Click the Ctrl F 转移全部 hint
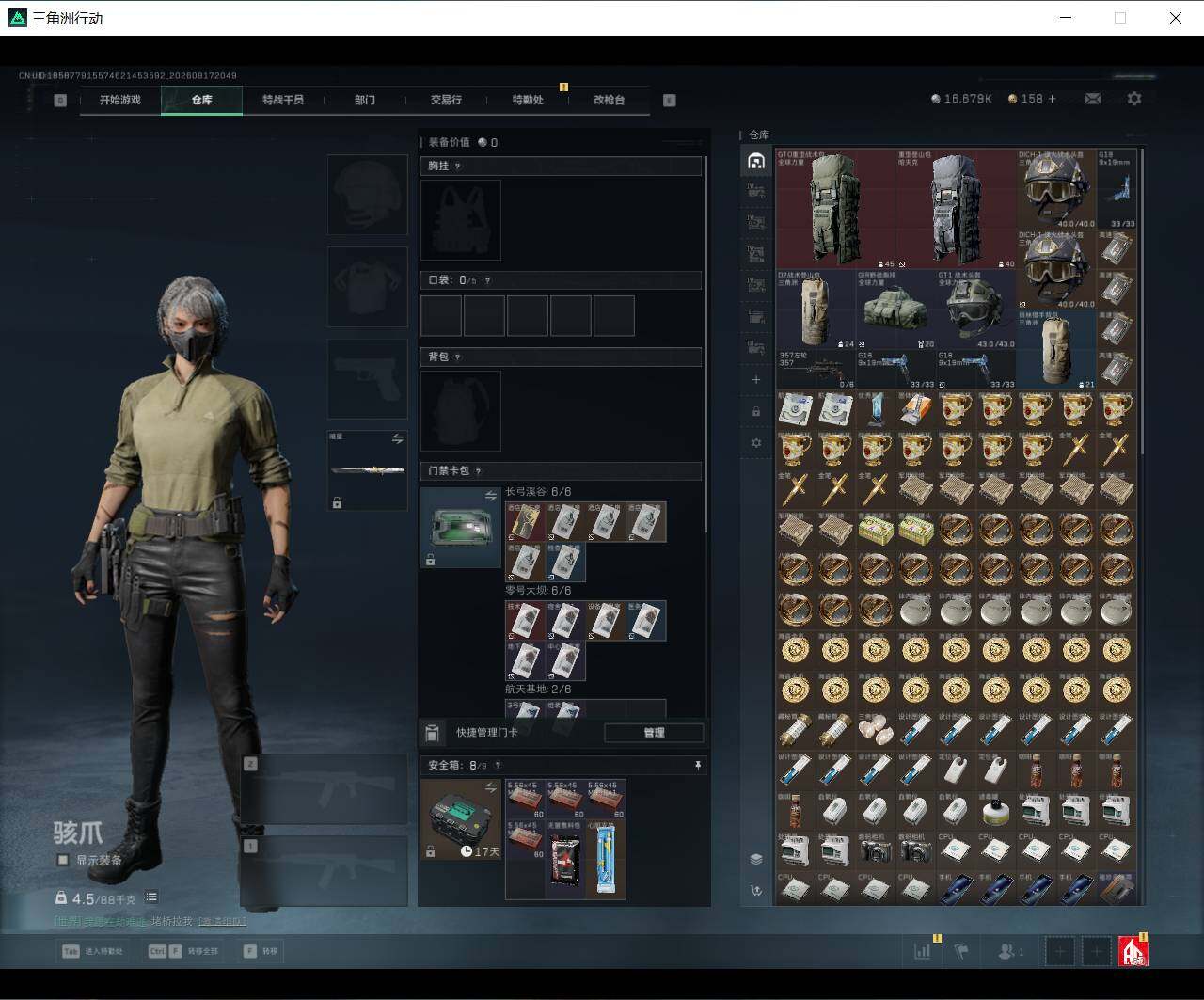 (x=183, y=951)
